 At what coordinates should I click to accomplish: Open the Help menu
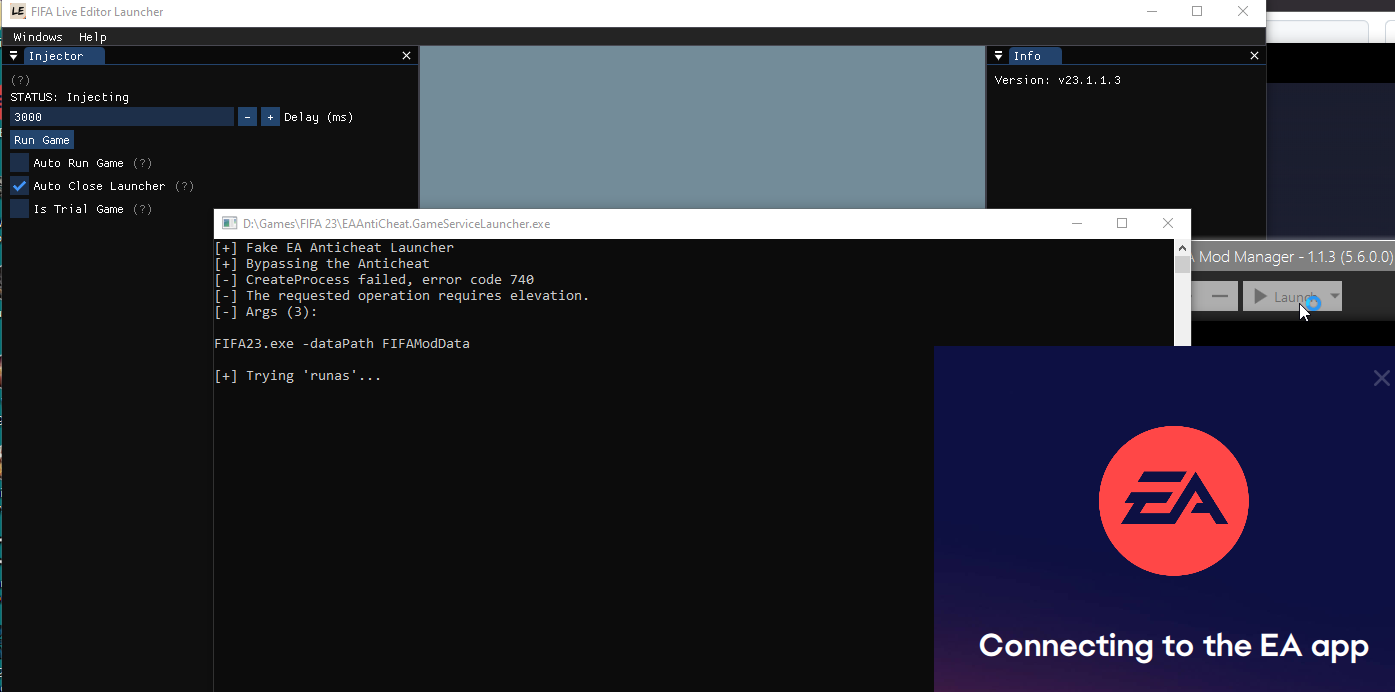(93, 37)
